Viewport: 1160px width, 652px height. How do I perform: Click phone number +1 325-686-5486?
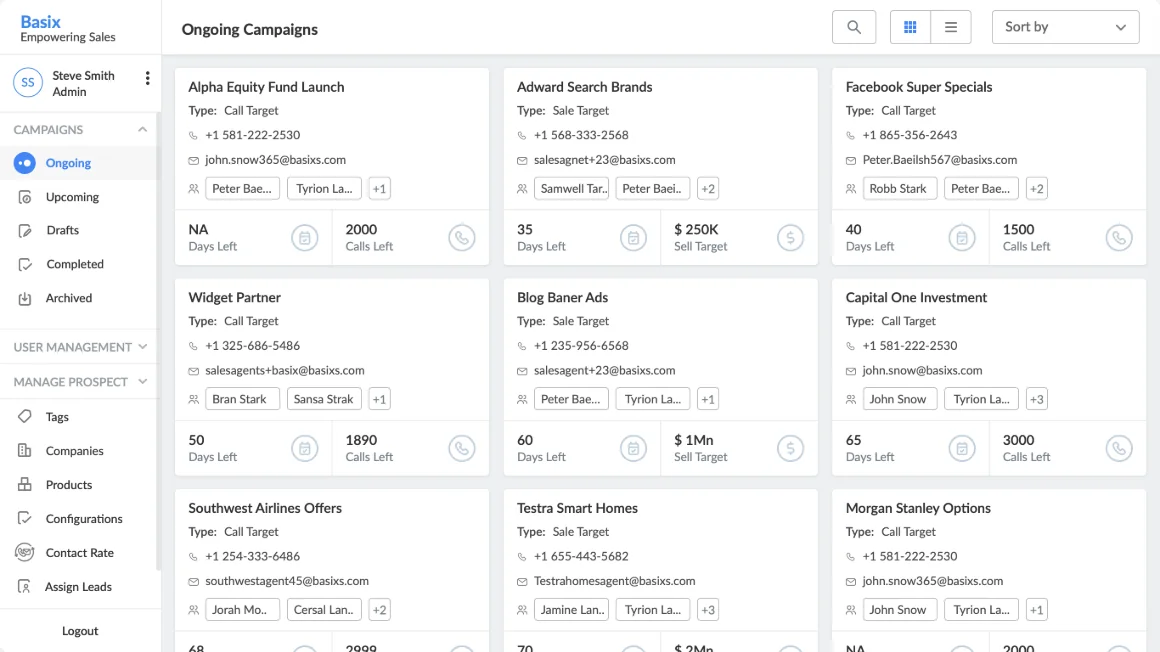(252, 346)
